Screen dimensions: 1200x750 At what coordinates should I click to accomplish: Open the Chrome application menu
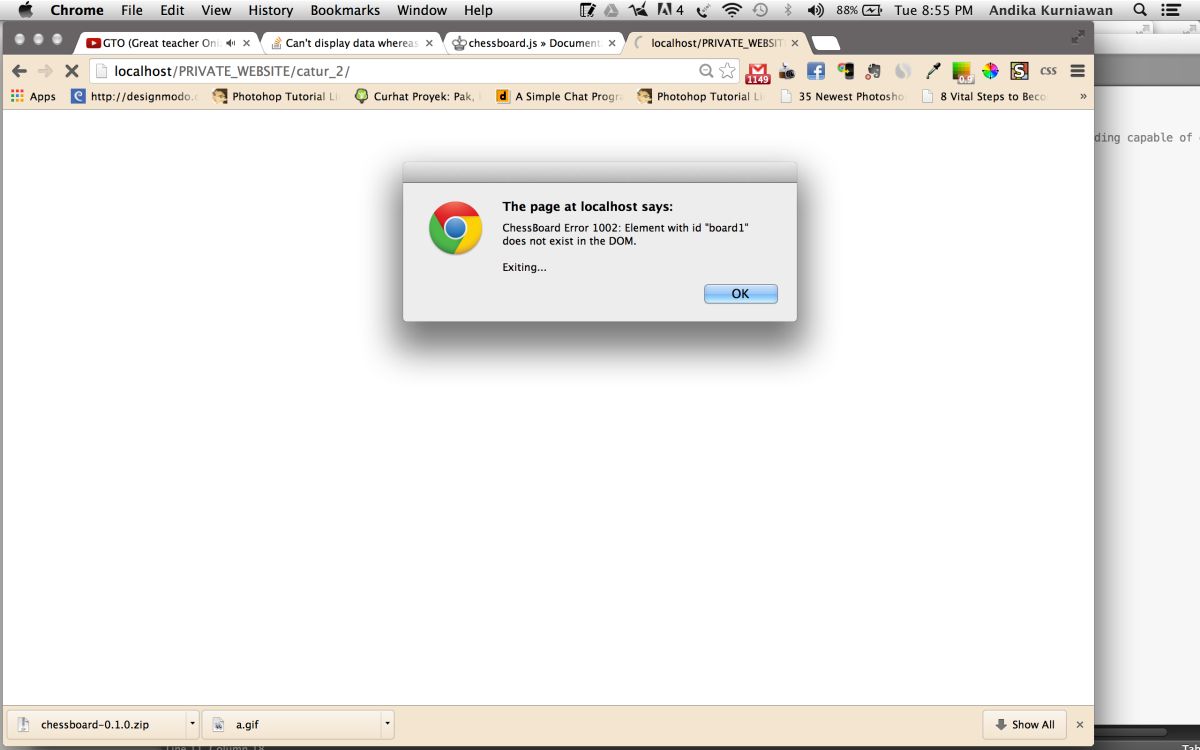coord(77,10)
